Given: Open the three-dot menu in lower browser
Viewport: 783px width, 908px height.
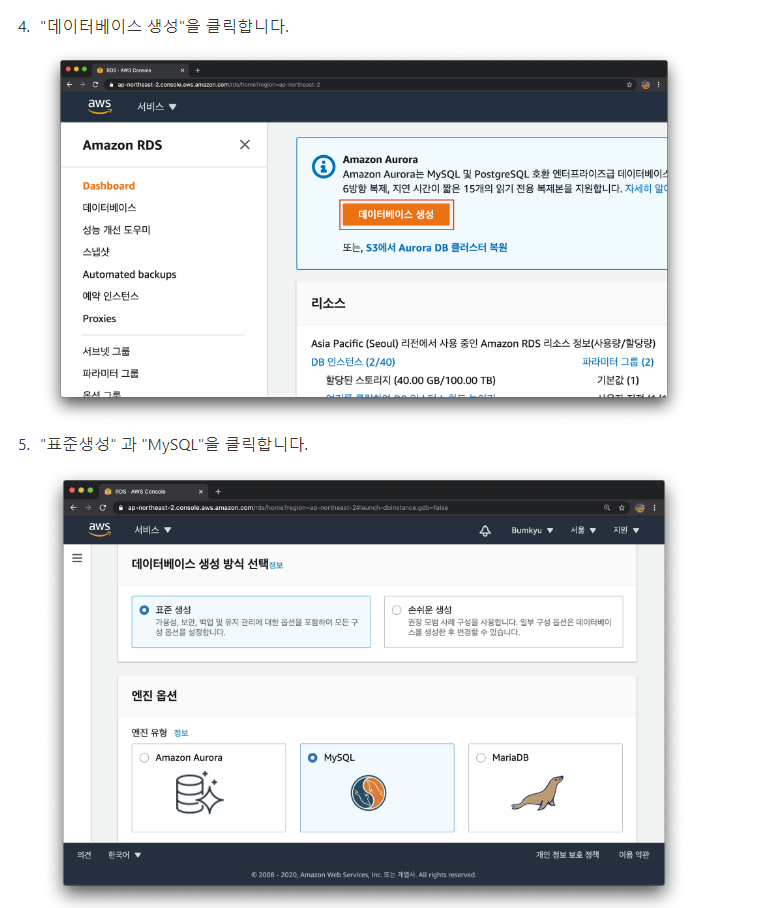Looking at the screenshot, I should click(x=654, y=508).
